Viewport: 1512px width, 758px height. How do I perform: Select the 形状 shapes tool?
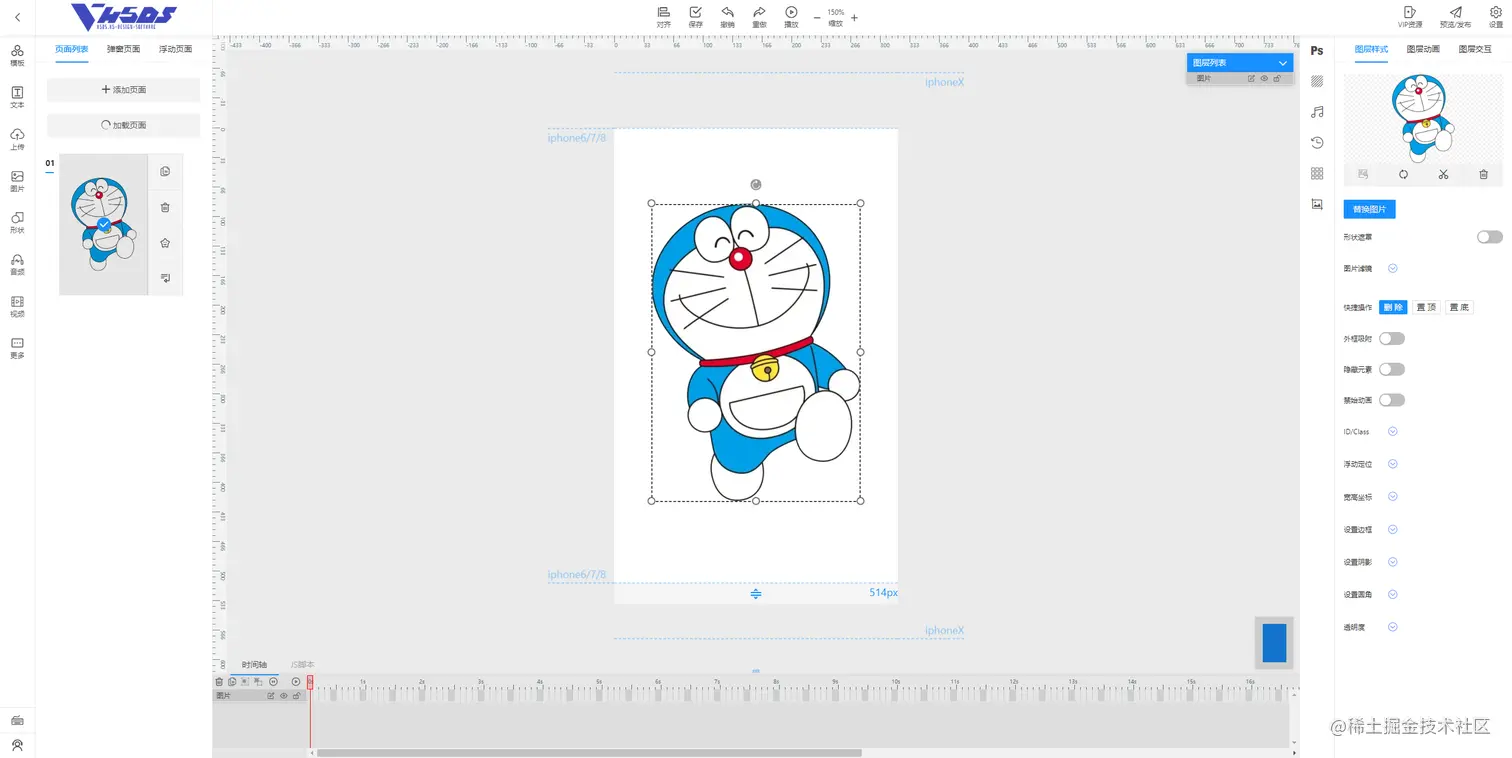(x=17, y=222)
